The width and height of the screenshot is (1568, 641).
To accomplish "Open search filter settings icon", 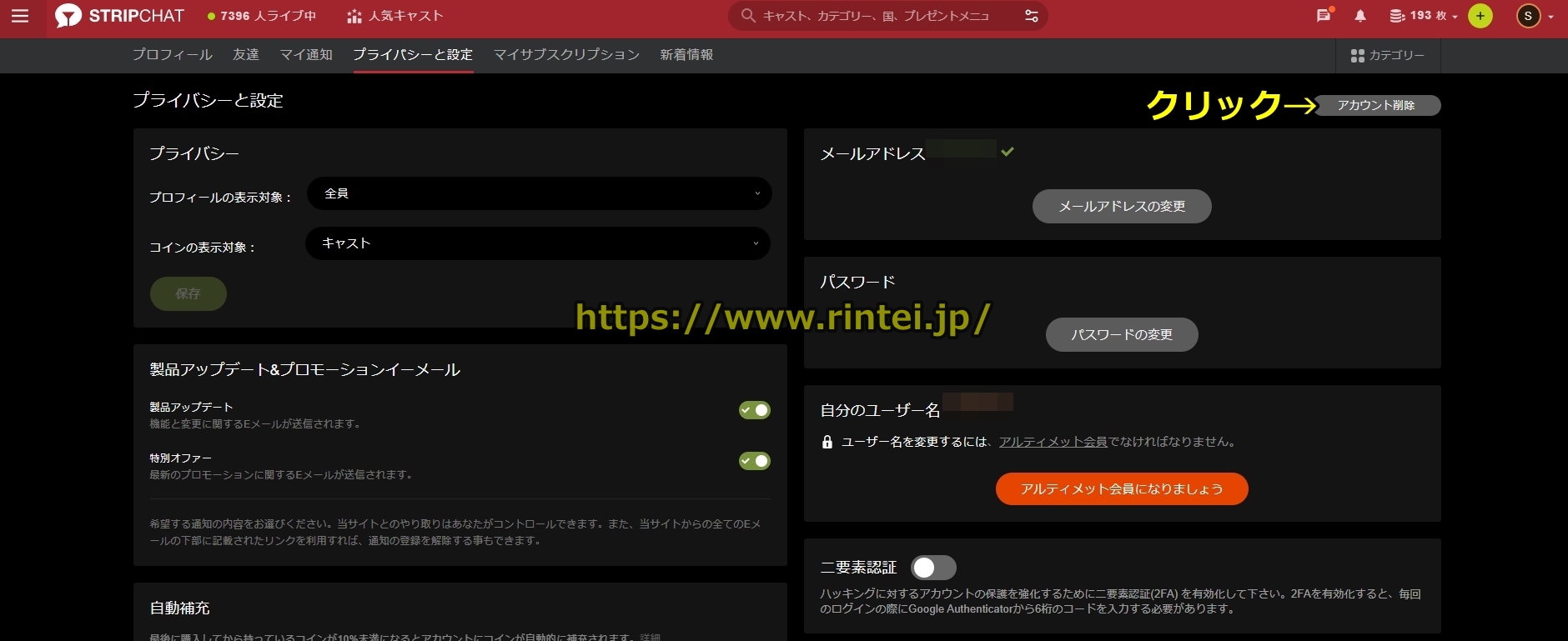I will coord(1031,16).
